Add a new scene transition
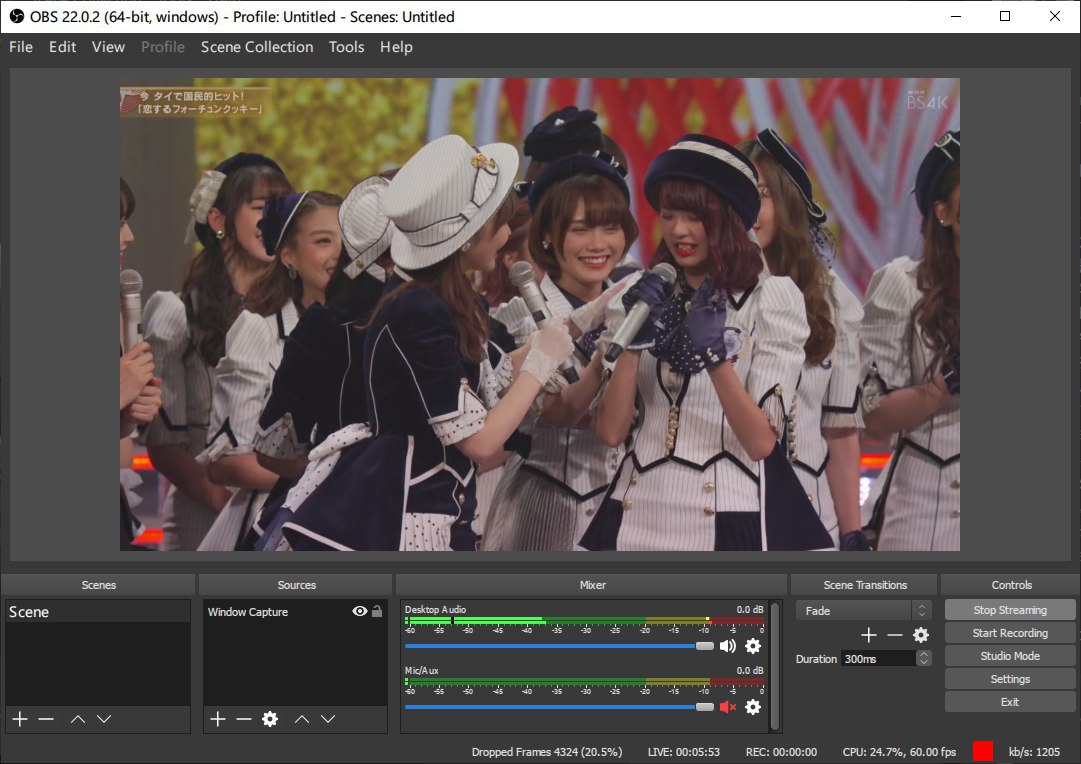 [x=868, y=635]
